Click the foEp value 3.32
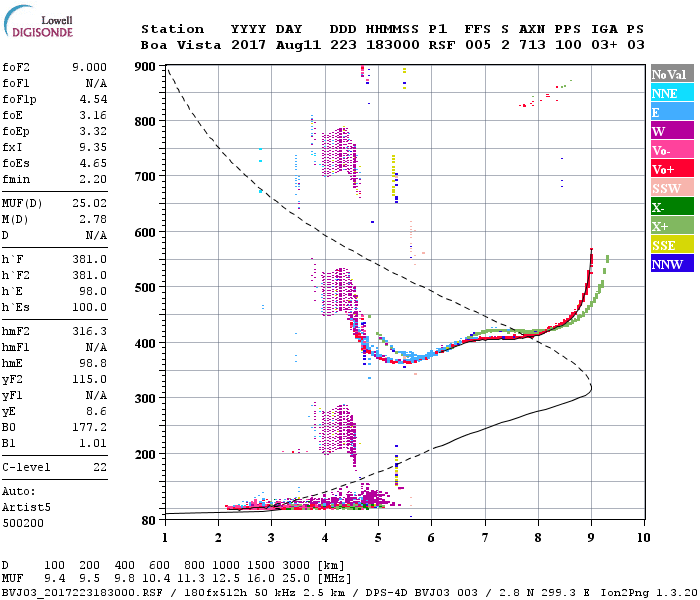 pyautogui.click(x=93, y=132)
